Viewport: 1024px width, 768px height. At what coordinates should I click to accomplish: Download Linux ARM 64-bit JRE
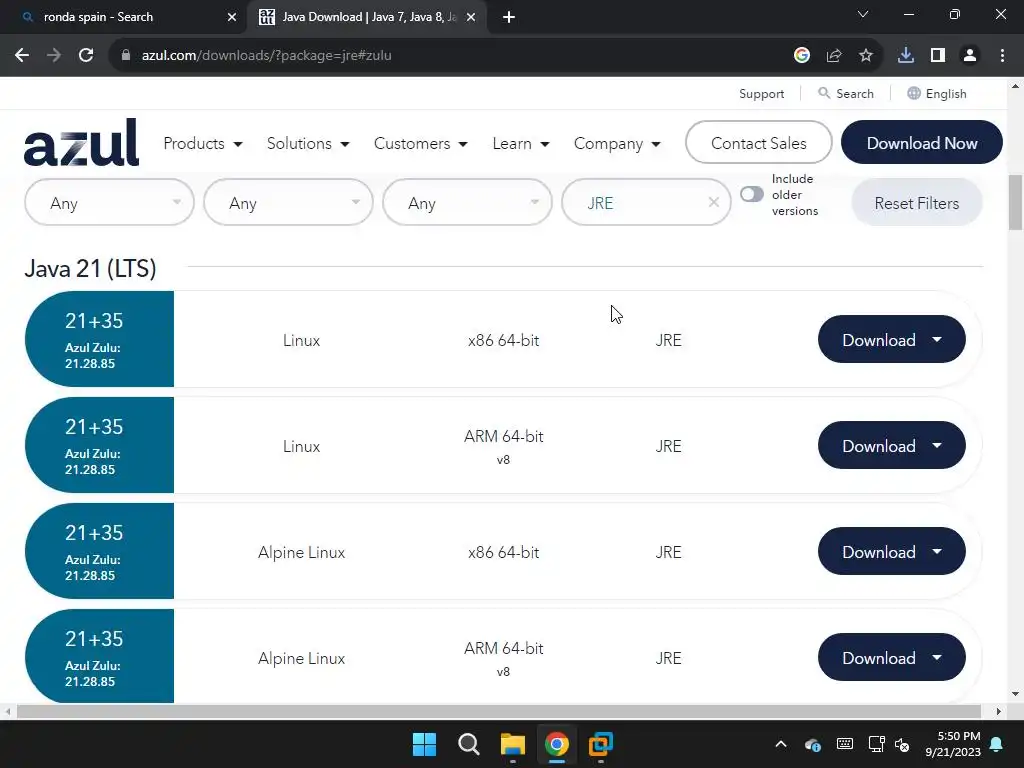coord(891,445)
